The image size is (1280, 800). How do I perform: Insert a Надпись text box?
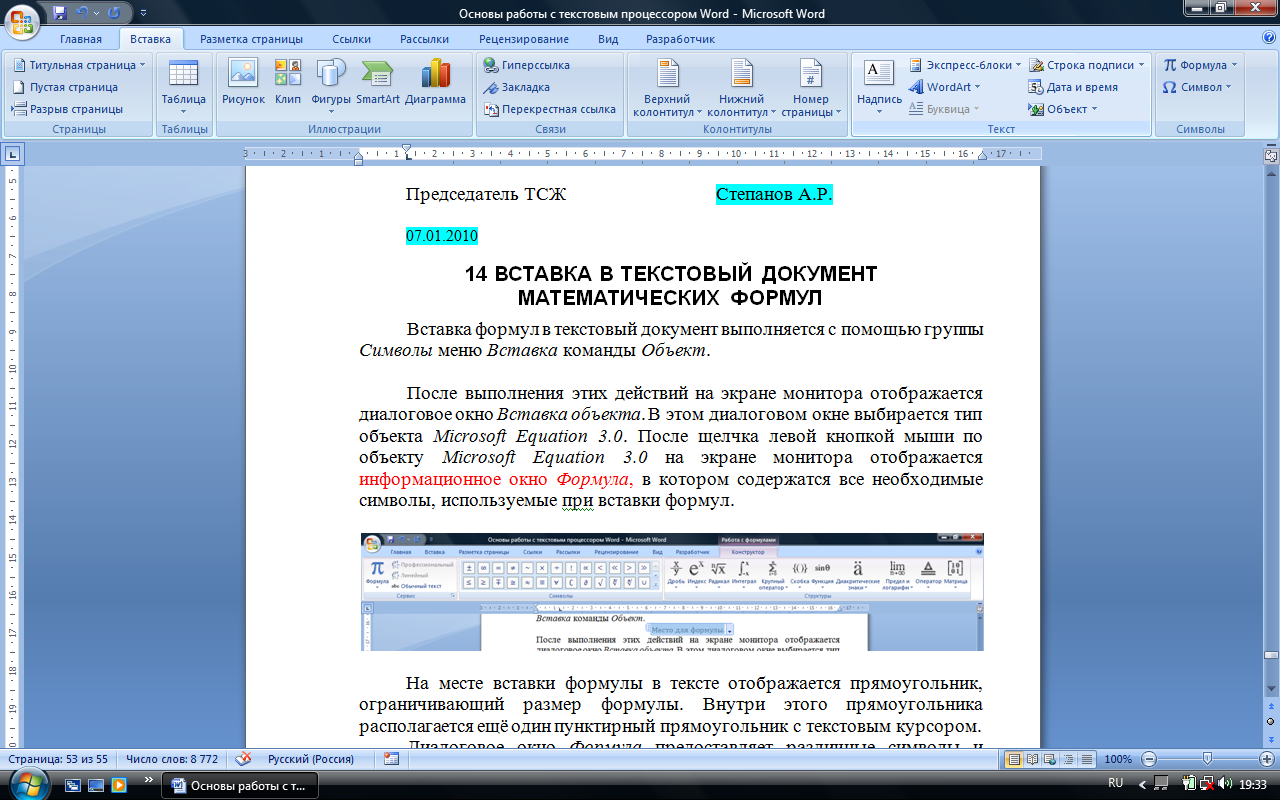[x=879, y=87]
